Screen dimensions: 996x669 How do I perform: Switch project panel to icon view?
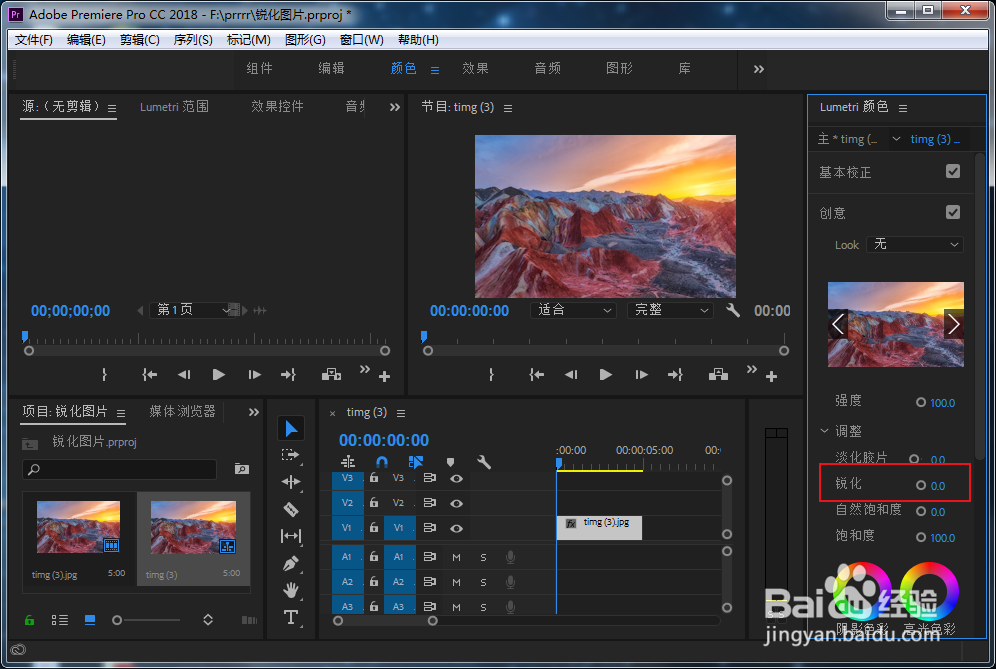tap(90, 619)
